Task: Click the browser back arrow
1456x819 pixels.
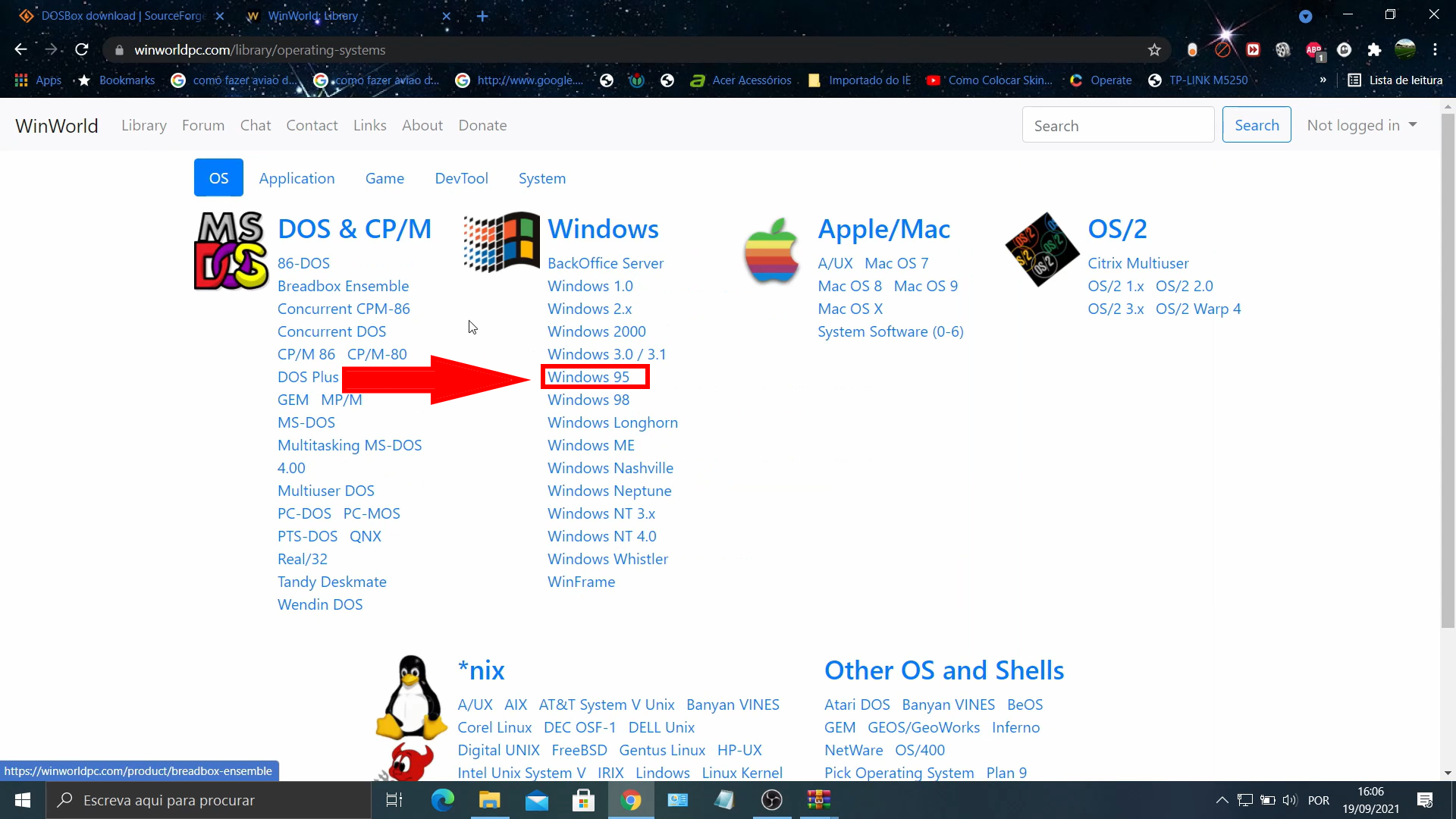Action: pyautogui.click(x=20, y=50)
